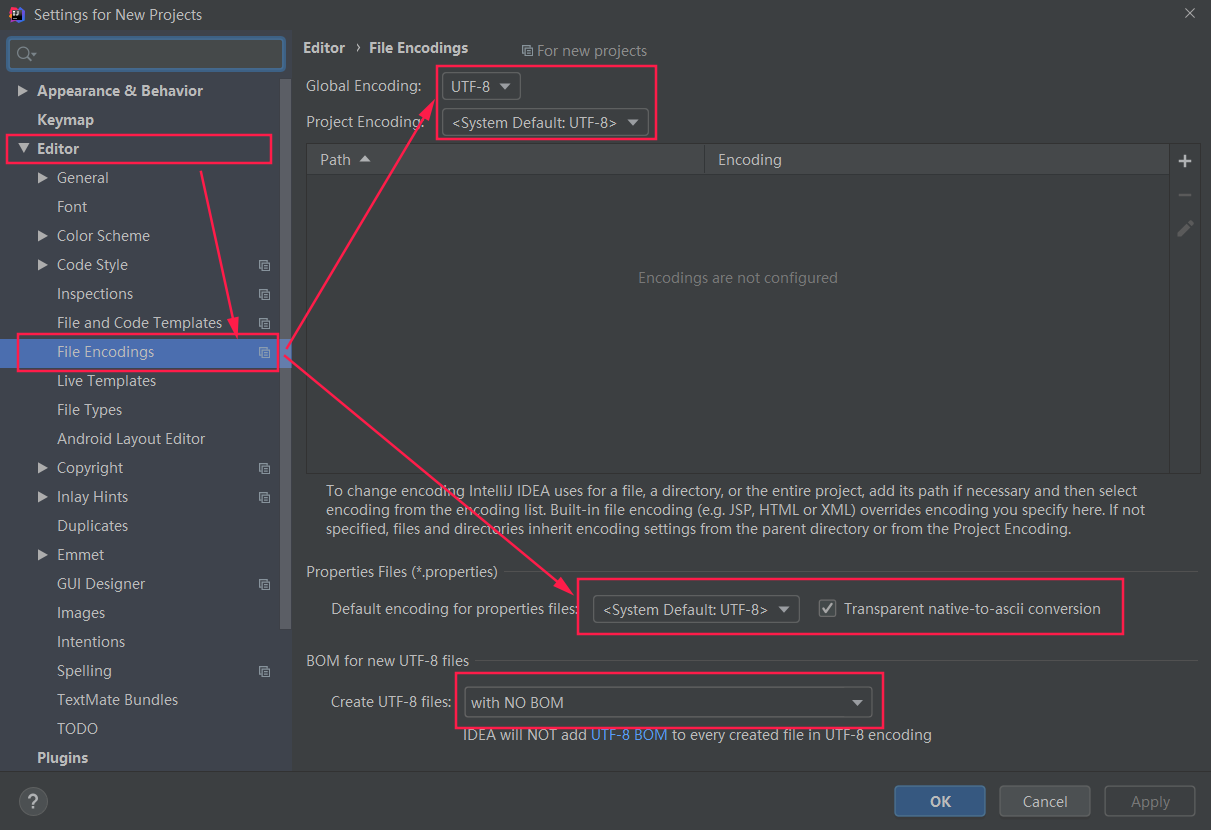Viewport: 1211px width, 830px height.
Task: Select TextMate Bundles item
Action: [x=117, y=700]
